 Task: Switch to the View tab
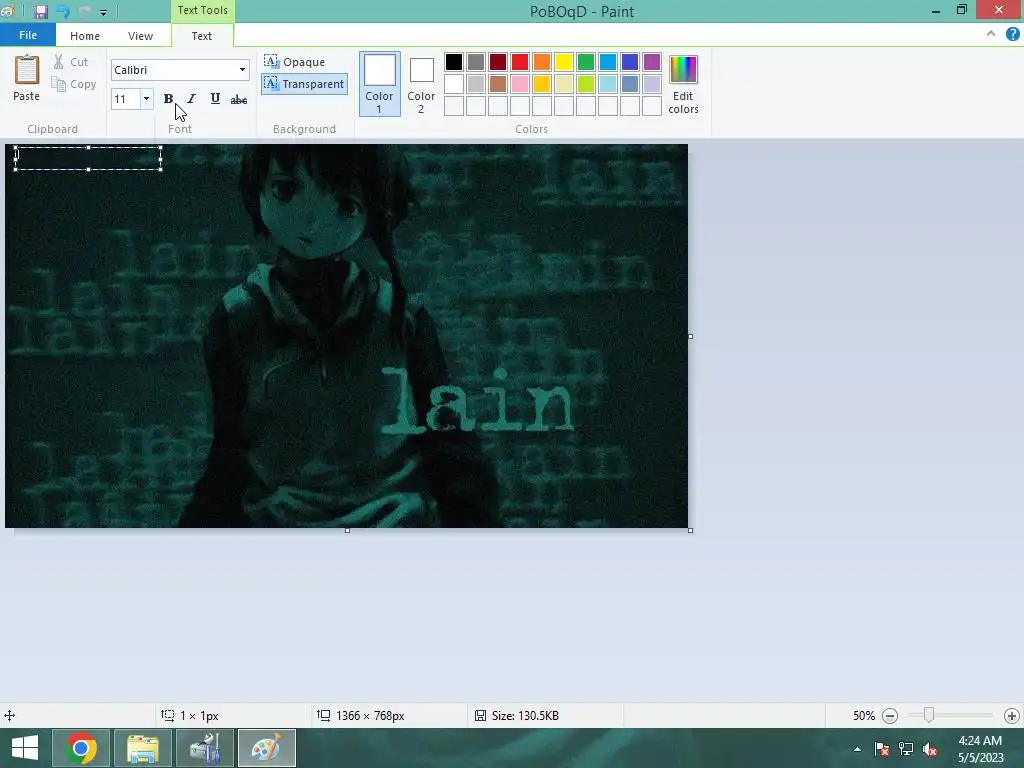(140, 36)
